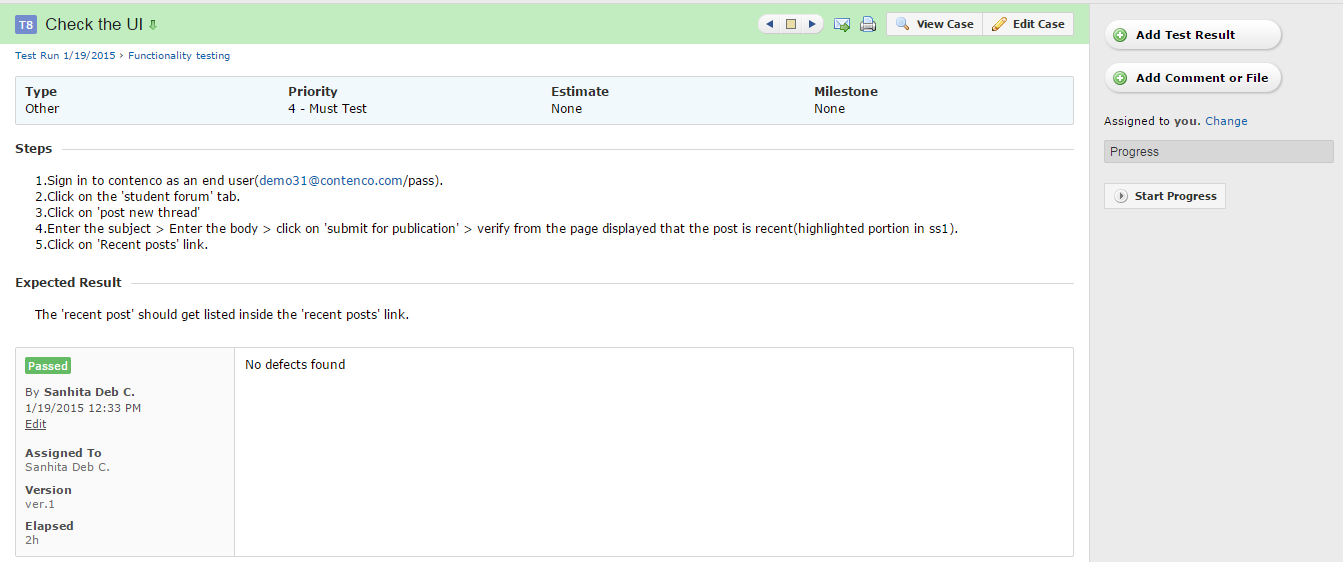Click the Progress bar field
Image resolution: width=1343 pixels, height=562 pixels.
coord(1219,152)
